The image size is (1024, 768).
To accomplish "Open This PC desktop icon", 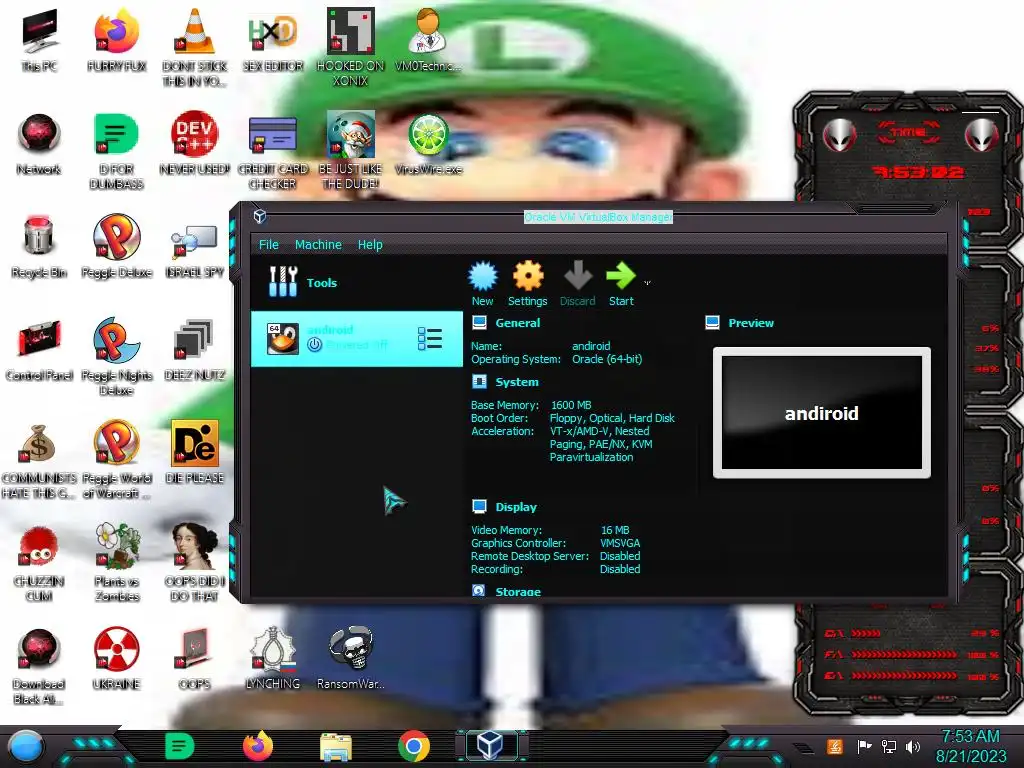I will coord(39,40).
